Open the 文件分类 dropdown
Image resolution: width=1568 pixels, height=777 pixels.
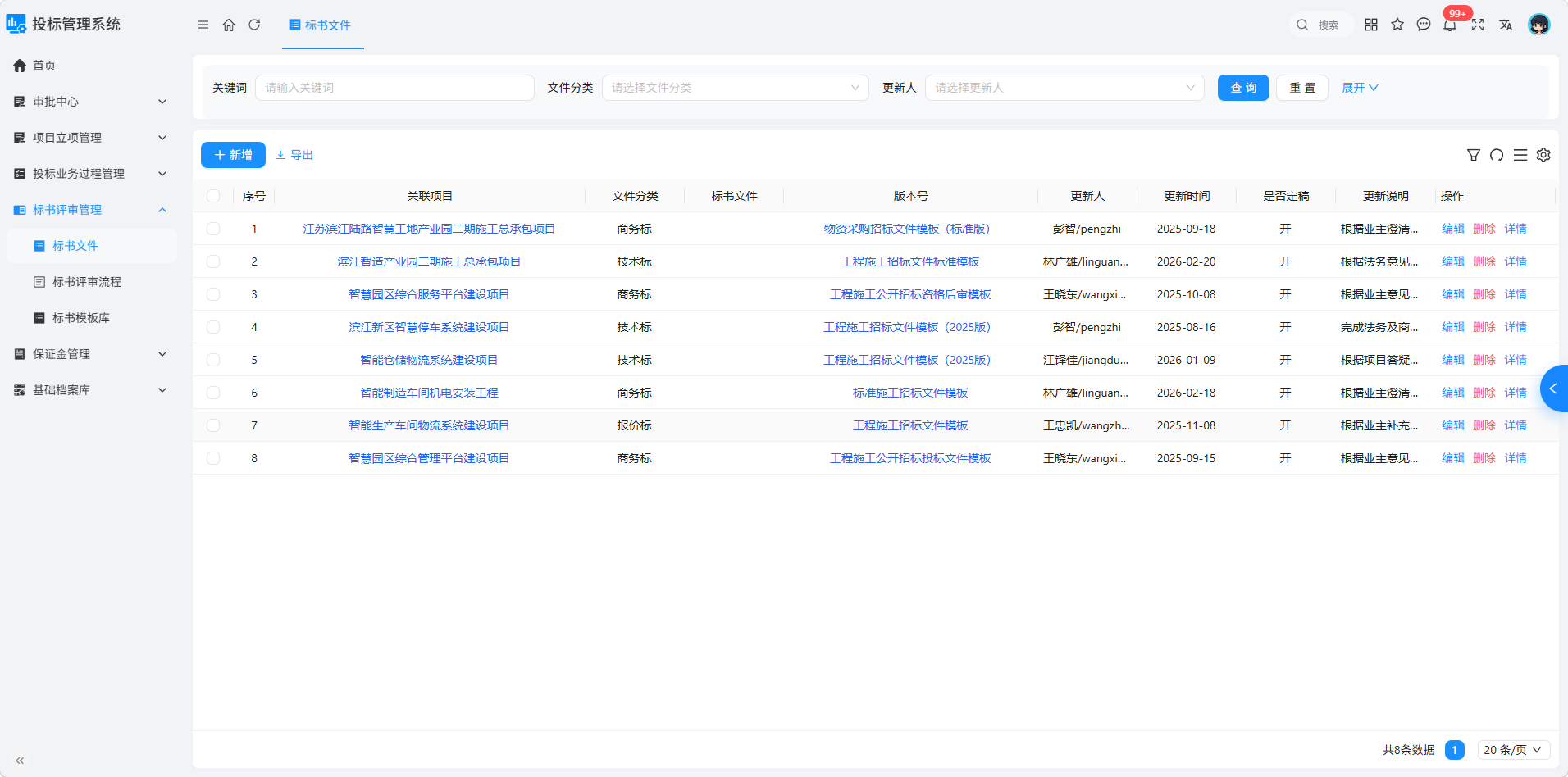735,88
